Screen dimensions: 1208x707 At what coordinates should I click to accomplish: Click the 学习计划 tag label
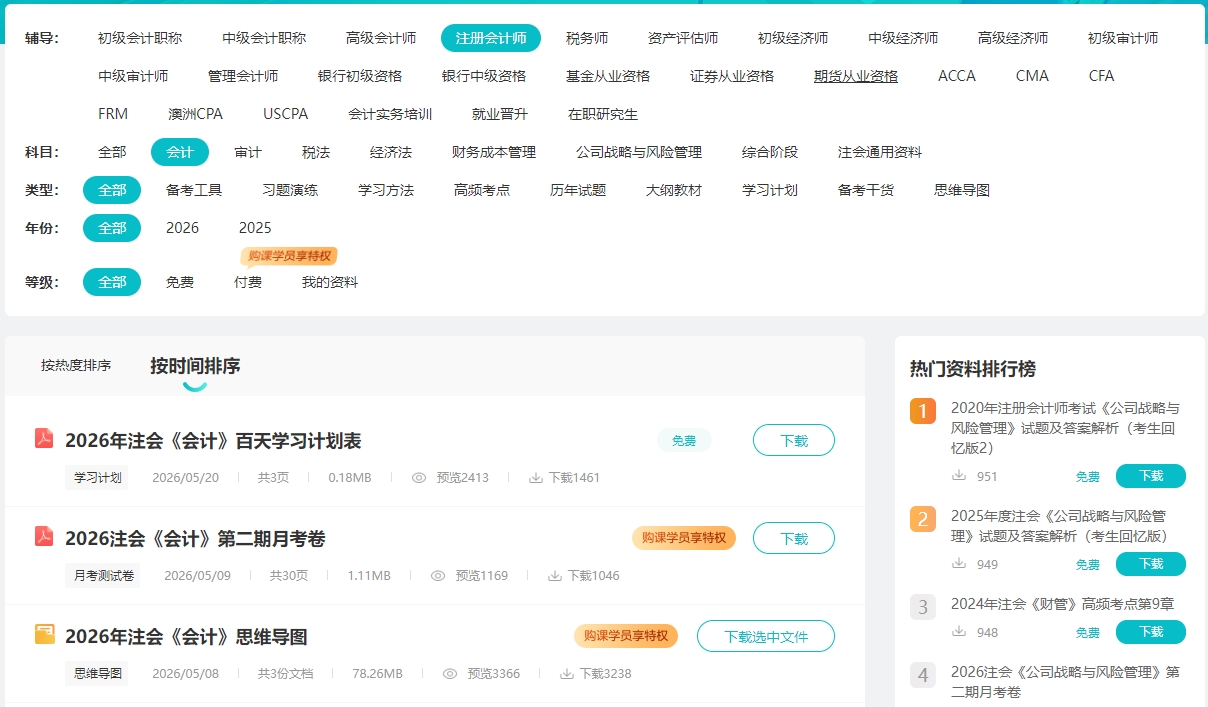coord(98,478)
